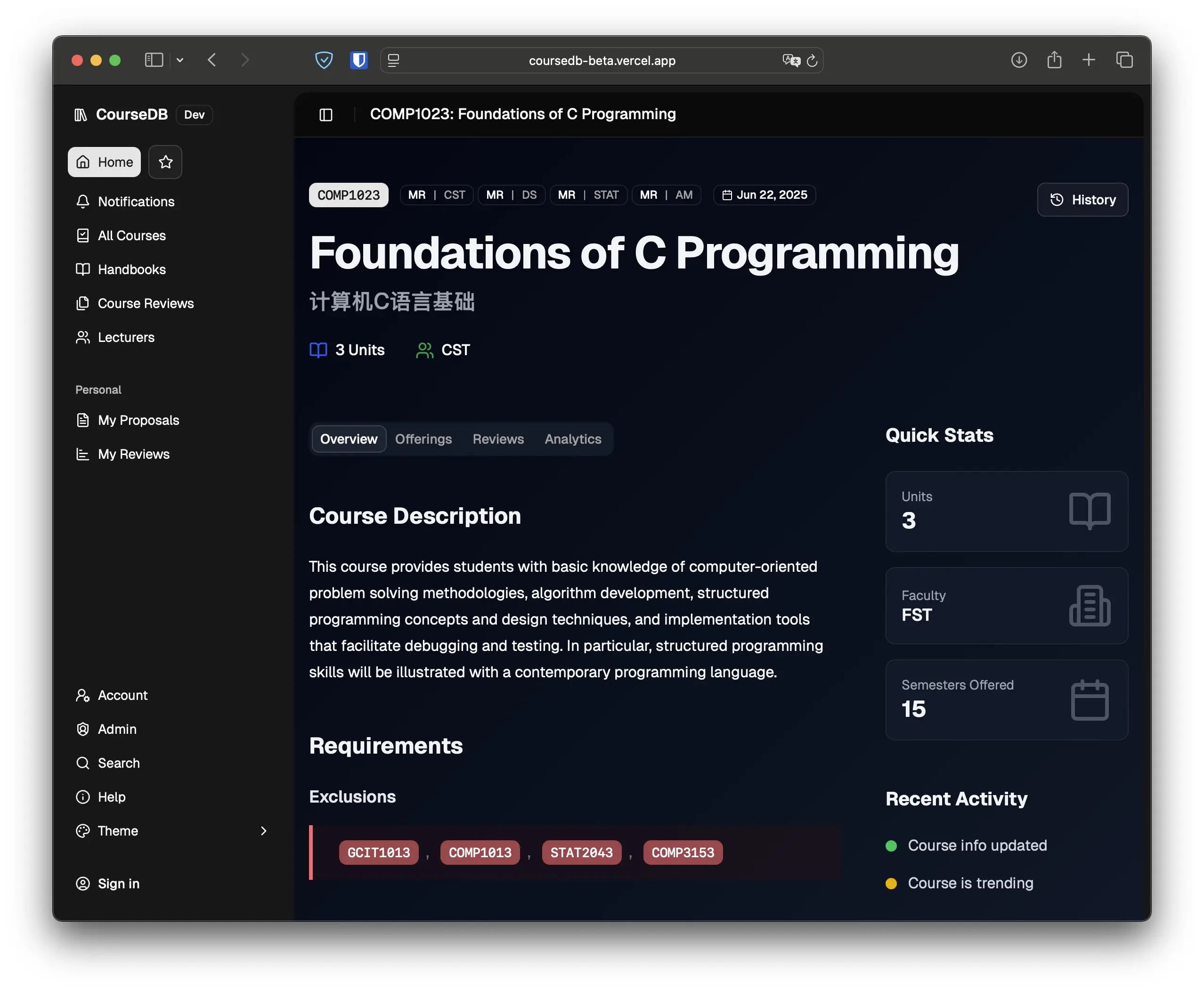Go forward using the forward arrow

click(x=245, y=60)
